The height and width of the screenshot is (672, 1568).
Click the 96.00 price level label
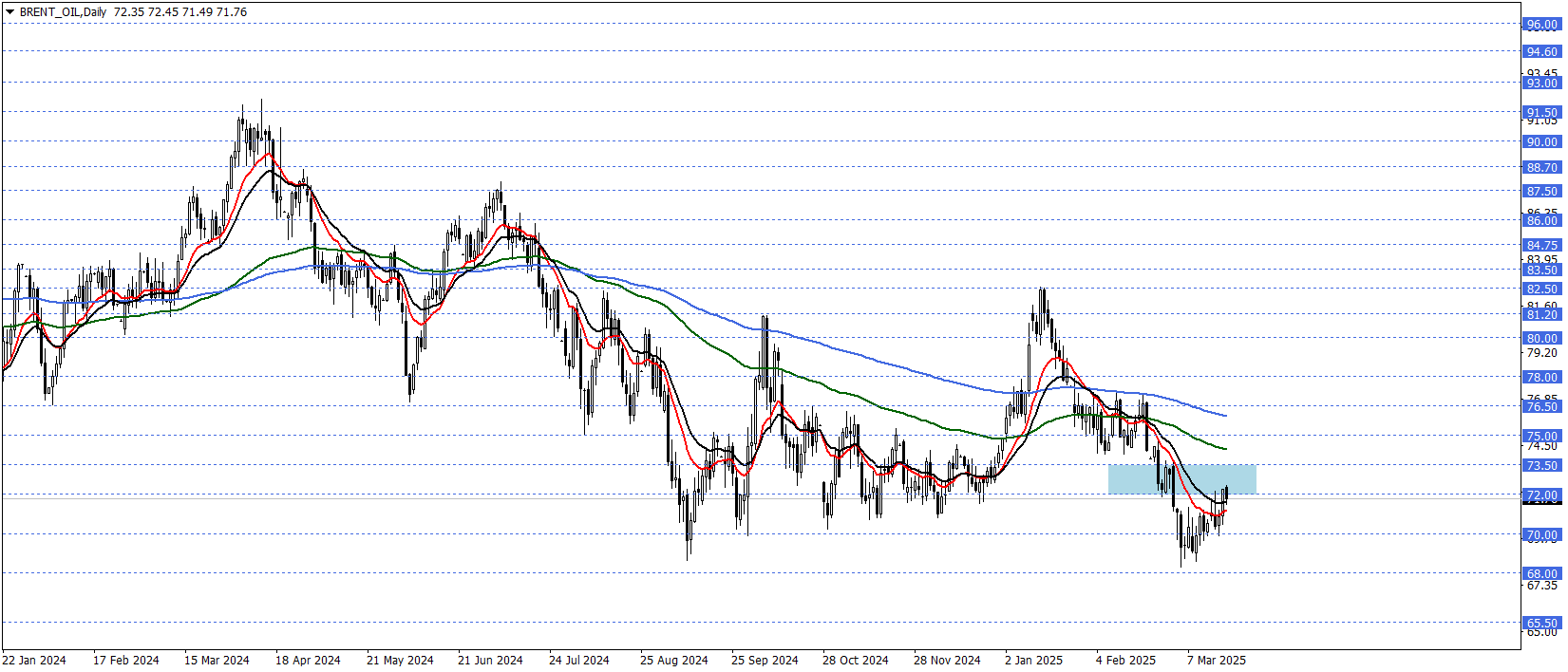pos(1542,25)
